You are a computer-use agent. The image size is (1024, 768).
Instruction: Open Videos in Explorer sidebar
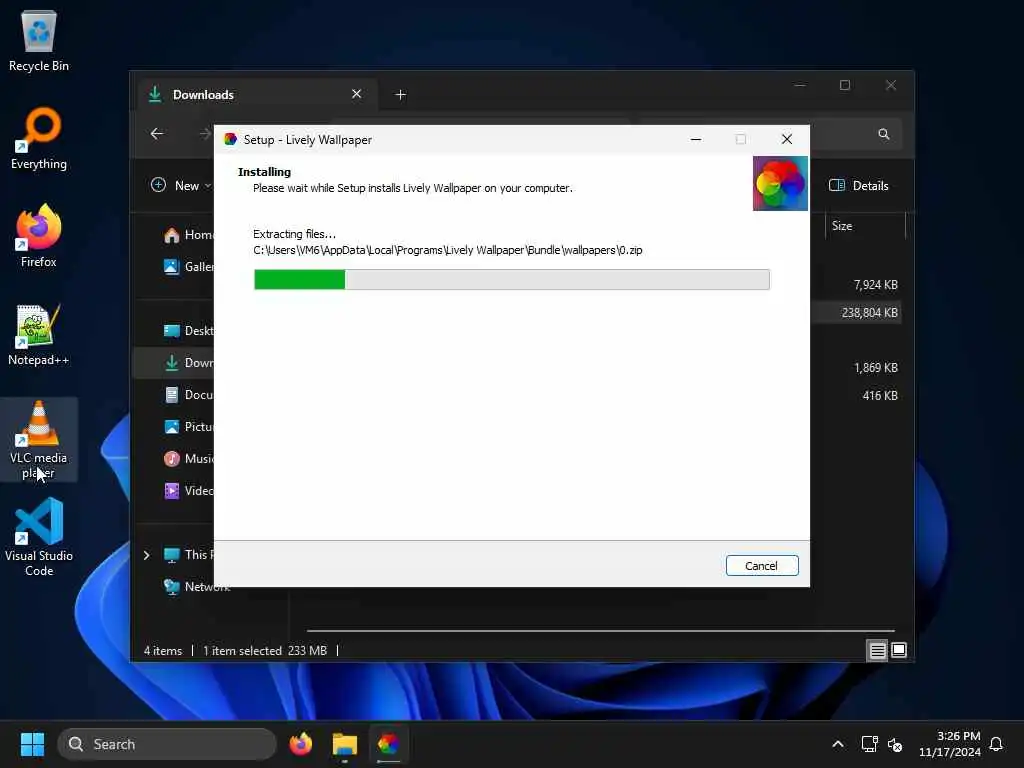coord(188,490)
